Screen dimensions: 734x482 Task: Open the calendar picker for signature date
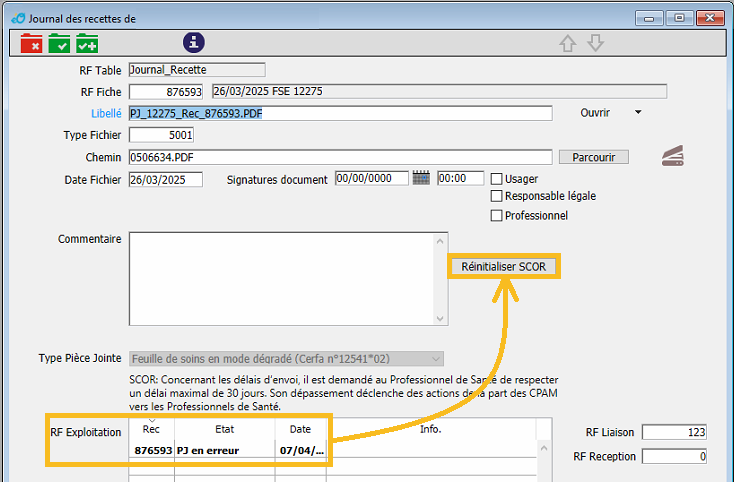421,179
